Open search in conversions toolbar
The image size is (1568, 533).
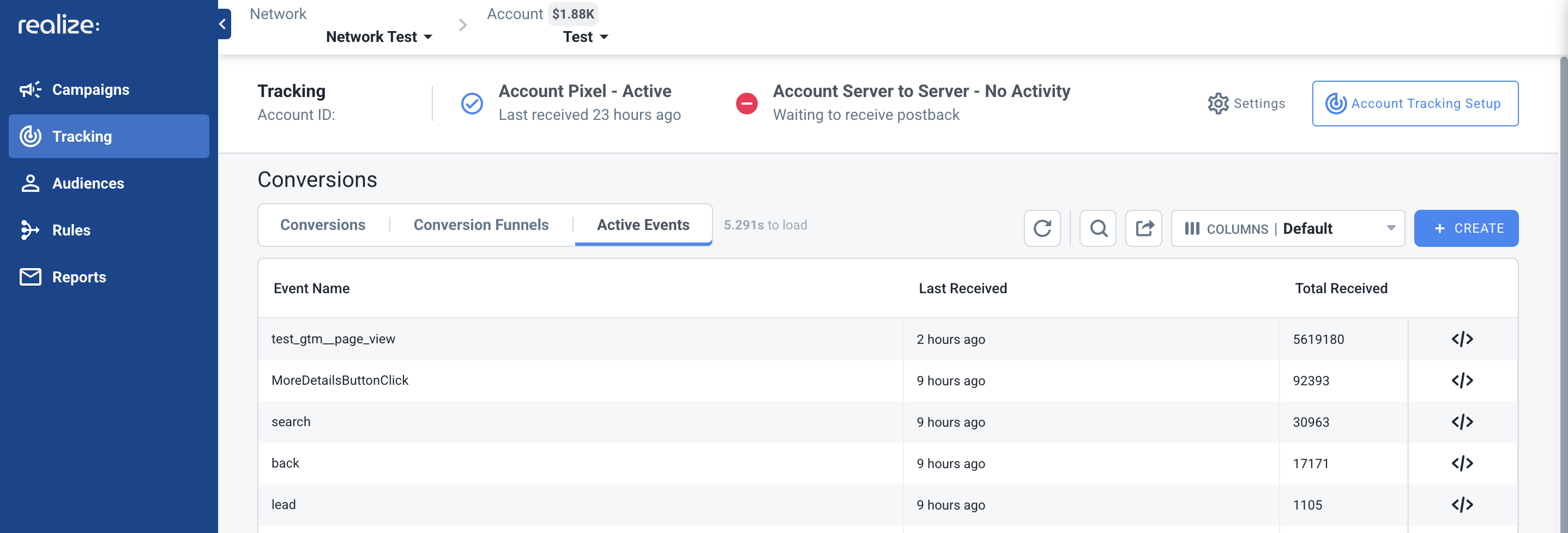coord(1098,228)
